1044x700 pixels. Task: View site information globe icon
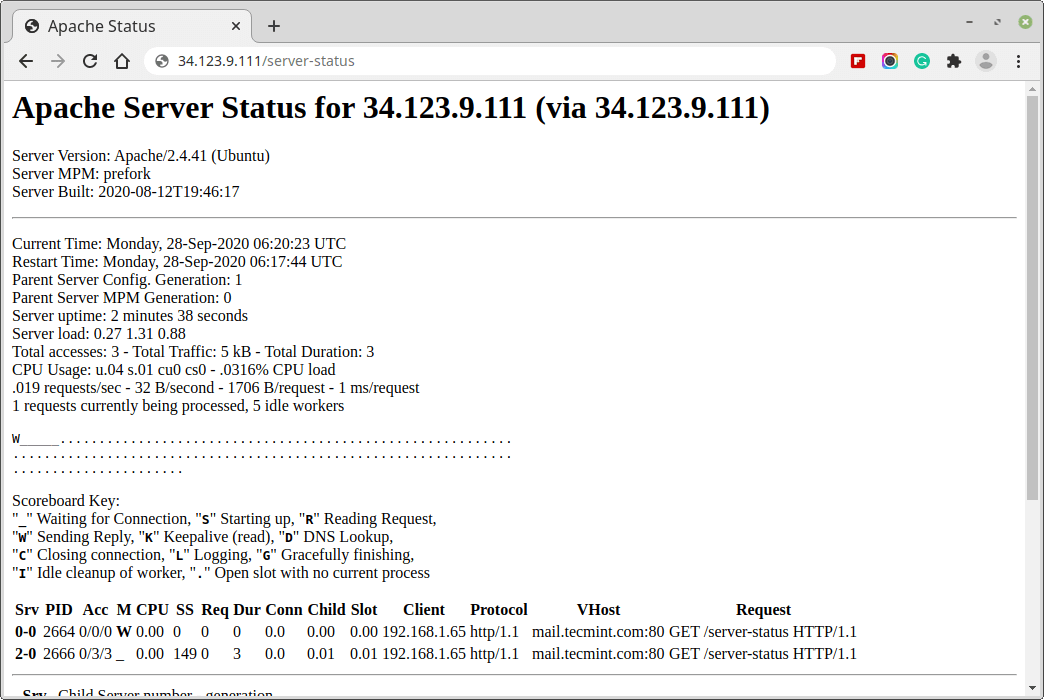[161, 61]
